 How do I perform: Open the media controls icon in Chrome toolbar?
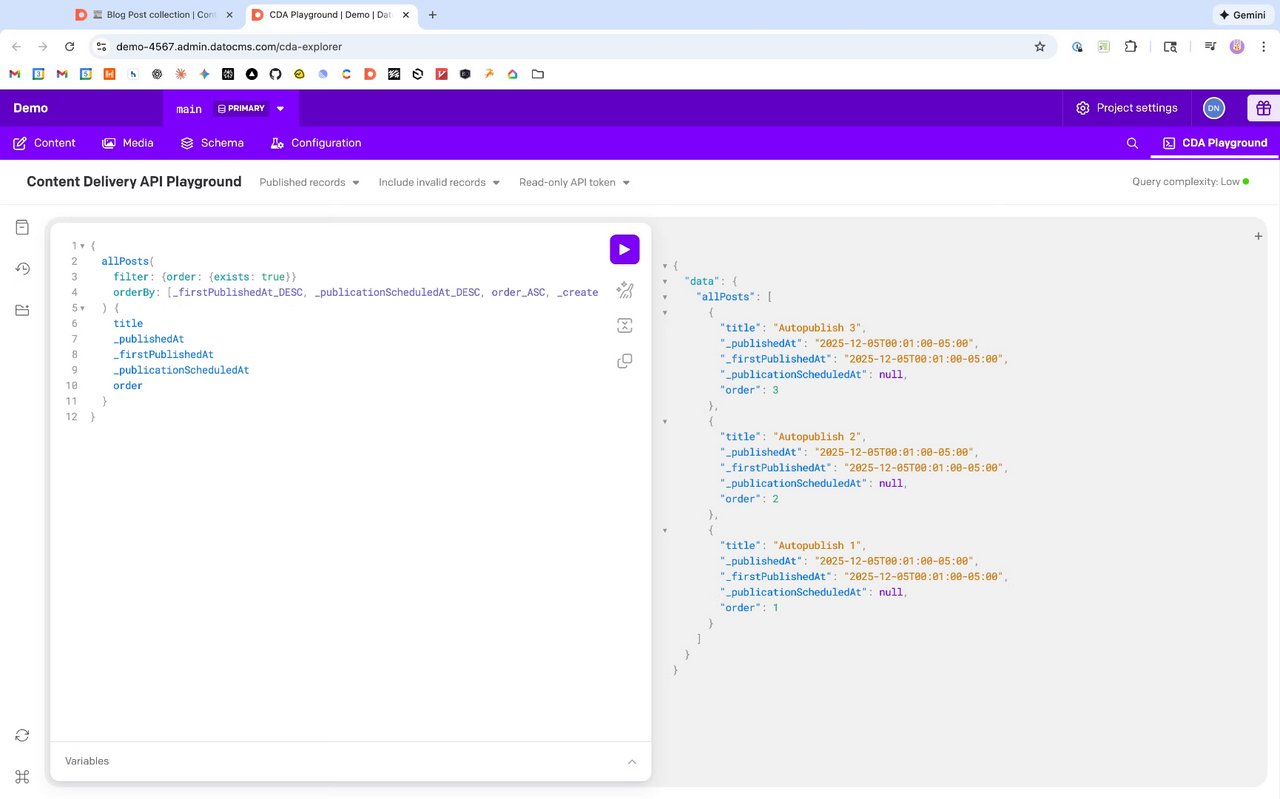click(1210, 46)
